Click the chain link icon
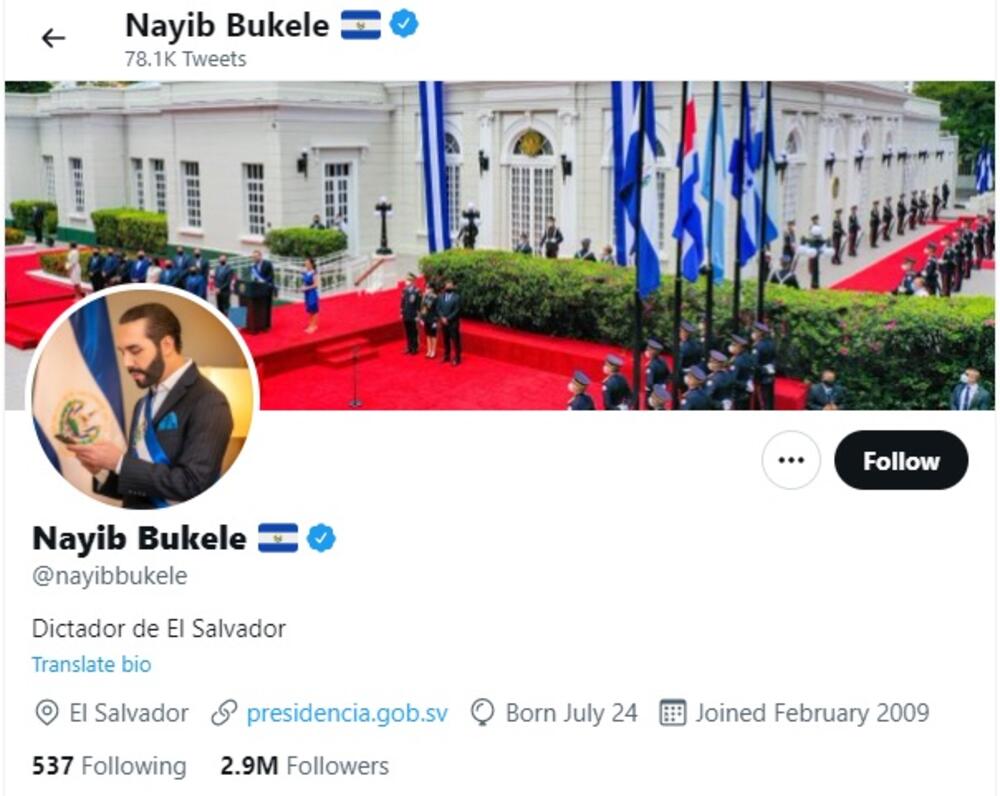The image size is (1000, 796). point(224,712)
